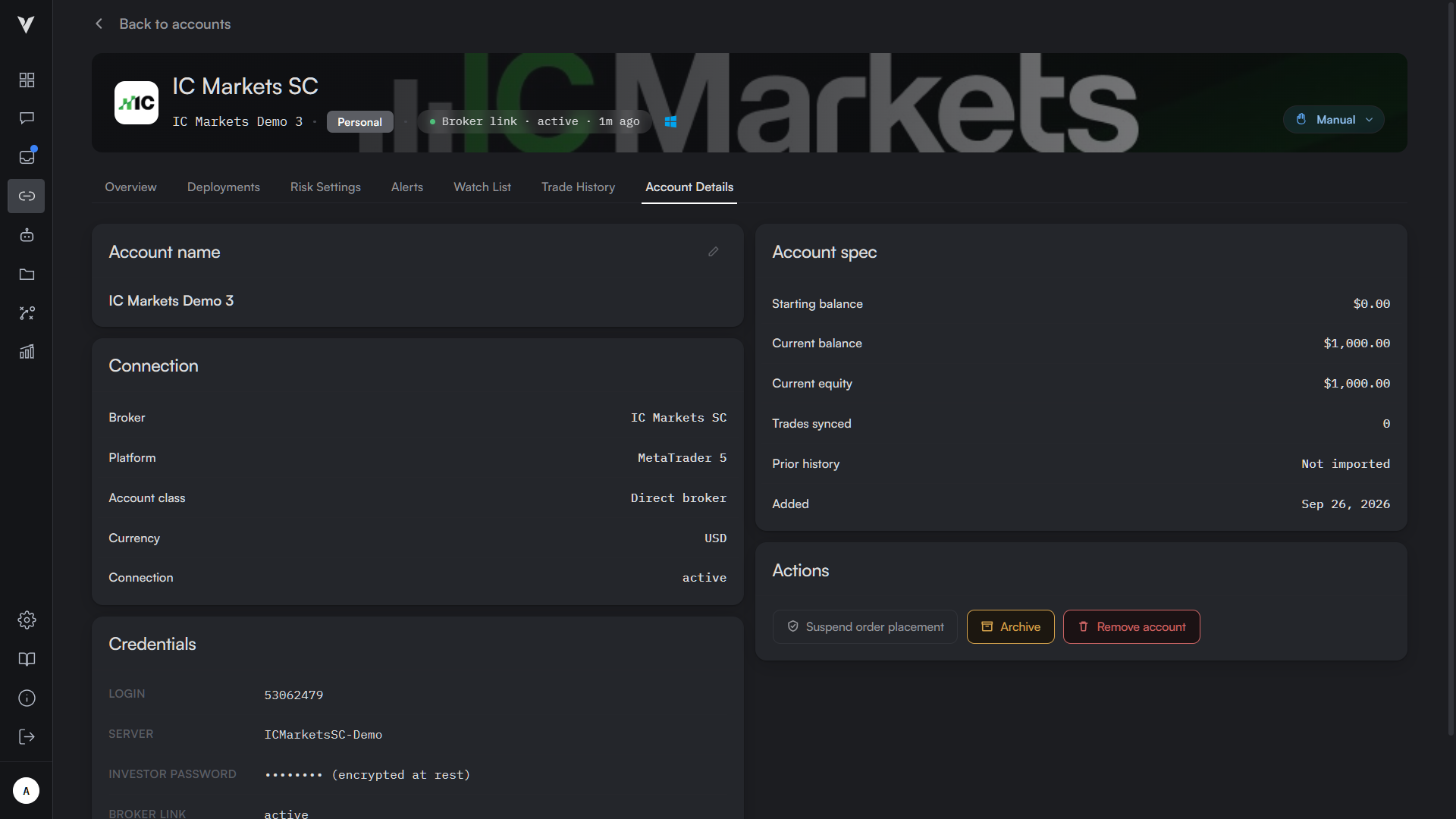The image size is (1456, 819).
Task: Open the Watch List tab
Action: [482, 187]
